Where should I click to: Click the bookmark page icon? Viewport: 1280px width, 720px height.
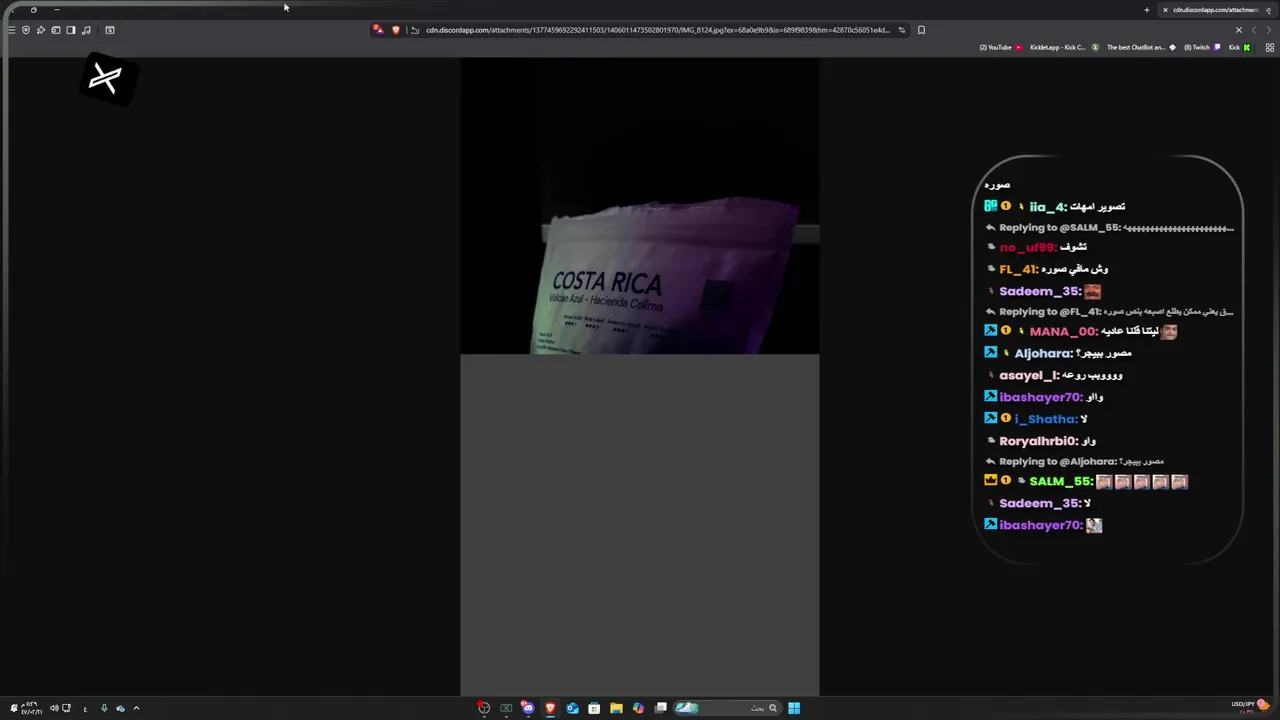pos(921,30)
